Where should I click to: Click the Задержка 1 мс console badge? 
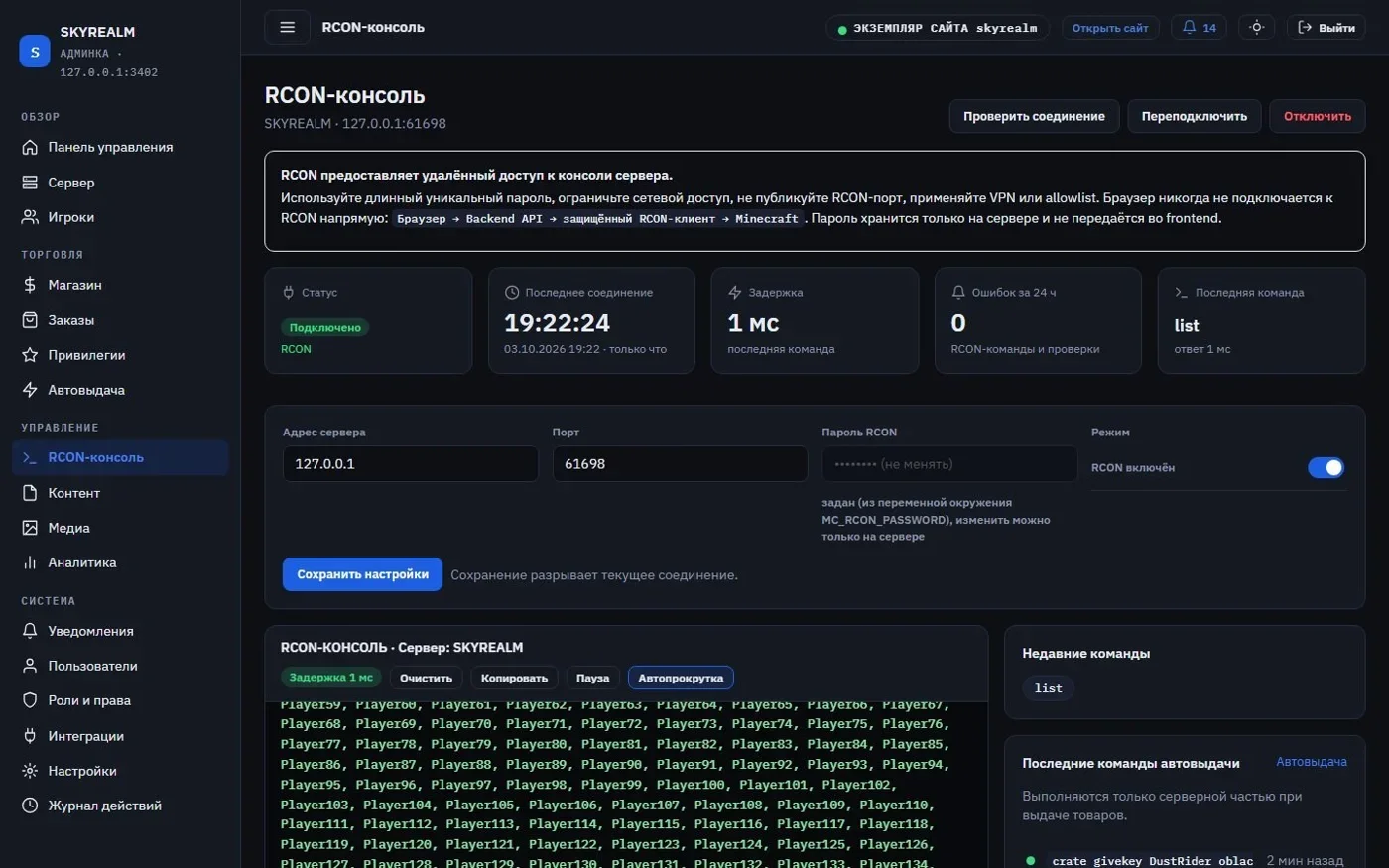pyautogui.click(x=331, y=678)
